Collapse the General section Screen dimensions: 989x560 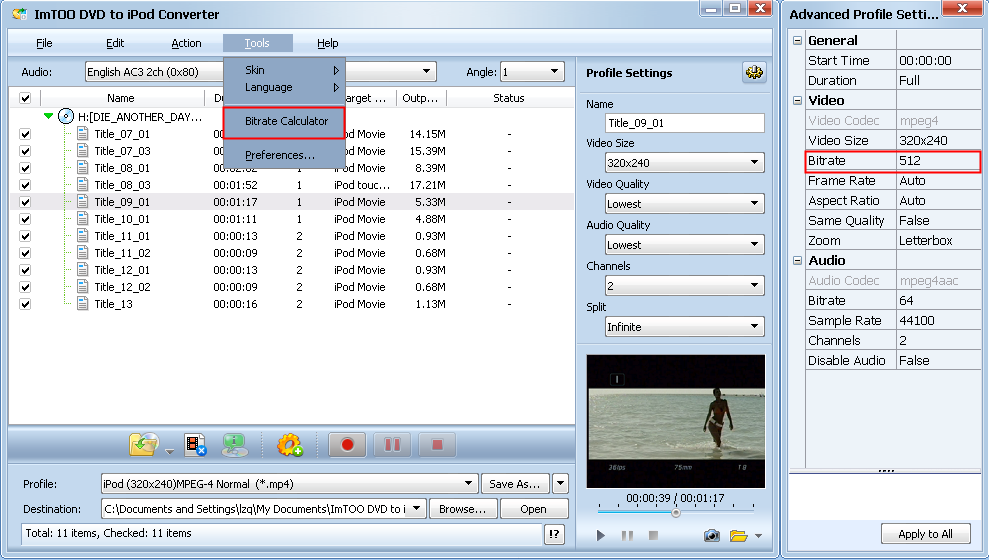tap(797, 40)
